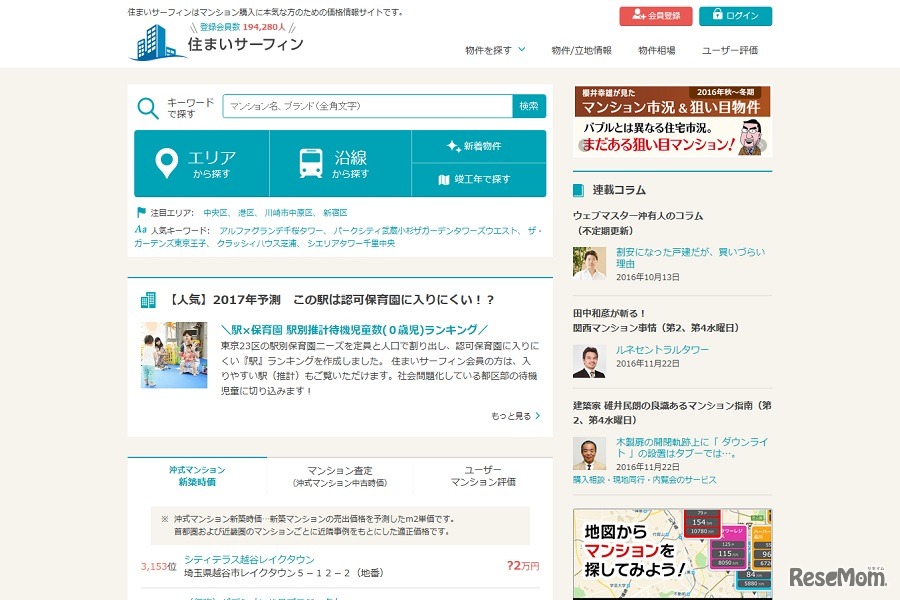Switch to the ユーザー マンション評価 tab
900x600 pixels.
point(483,476)
